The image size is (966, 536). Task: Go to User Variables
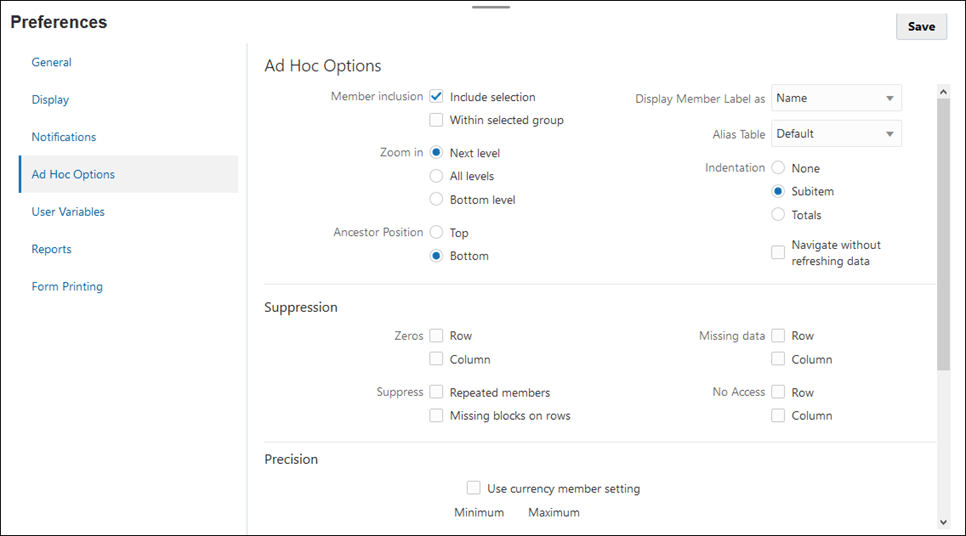coord(68,212)
